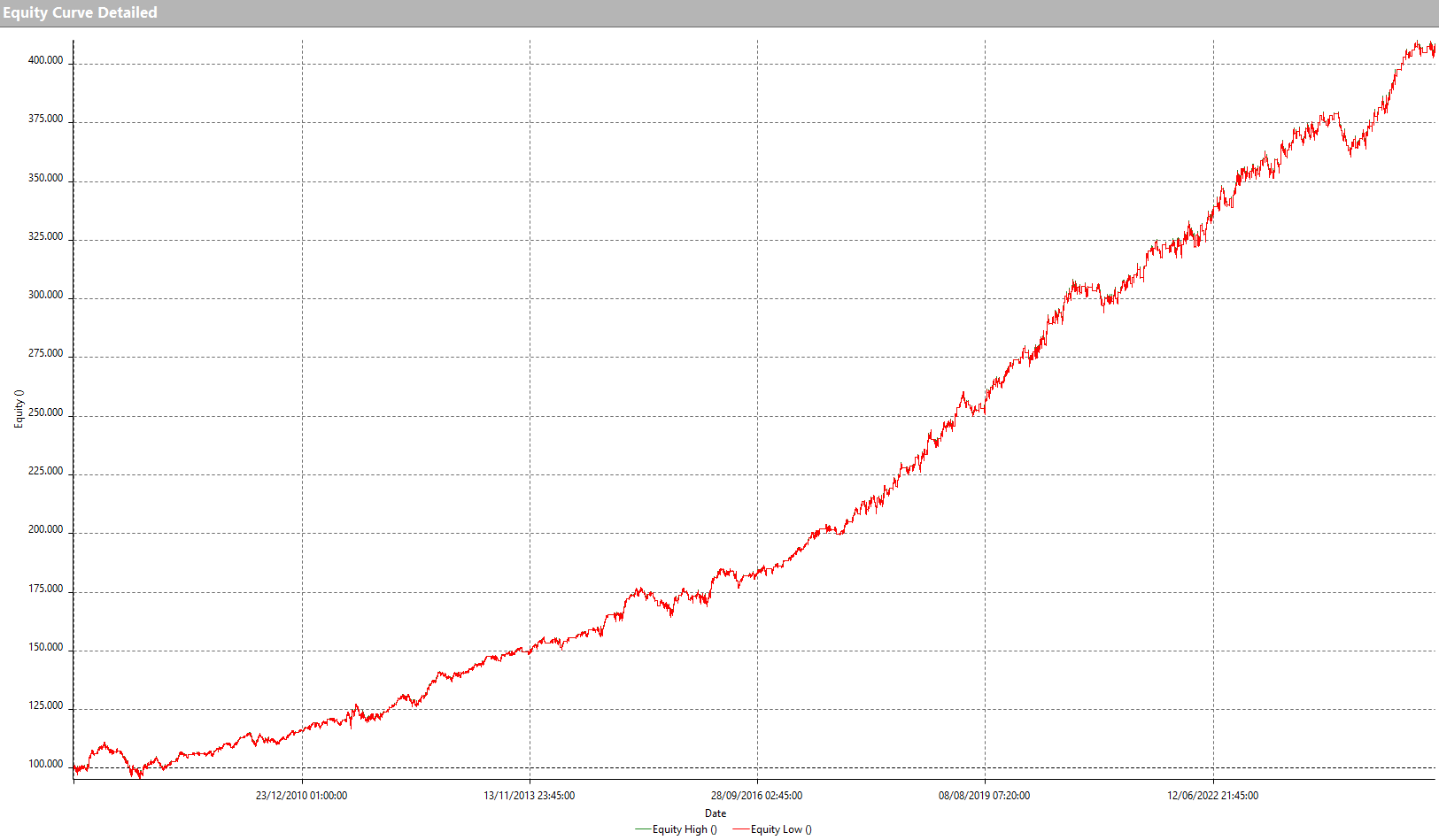Click the 13/11/2013 23:45:00 date label
Image resolution: width=1439 pixels, height=840 pixels.
pos(529,796)
